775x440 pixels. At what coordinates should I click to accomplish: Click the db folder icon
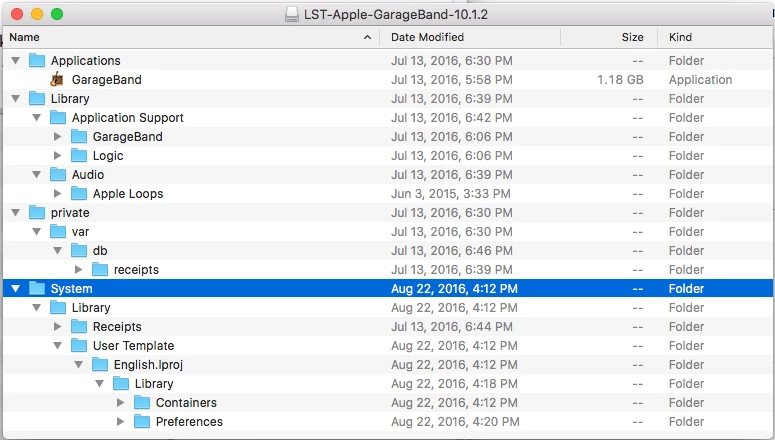click(79, 250)
